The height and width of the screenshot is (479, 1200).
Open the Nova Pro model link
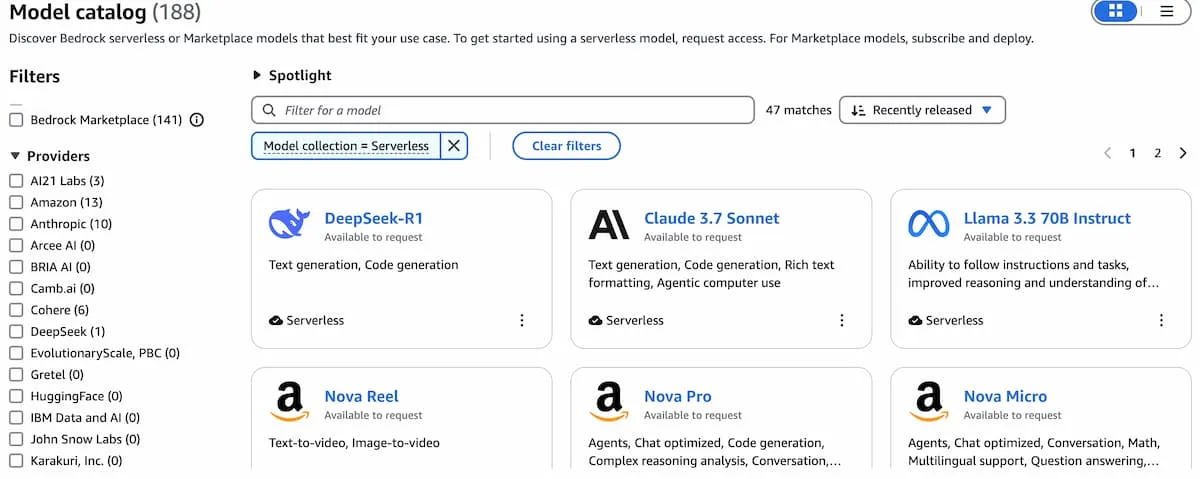pyautogui.click(x=677, y=396)
